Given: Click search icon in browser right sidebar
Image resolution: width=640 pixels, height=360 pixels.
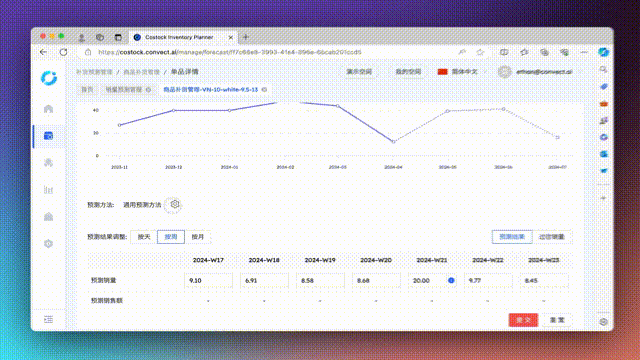Looking at the screenshot, I should [x=604, y=70].
